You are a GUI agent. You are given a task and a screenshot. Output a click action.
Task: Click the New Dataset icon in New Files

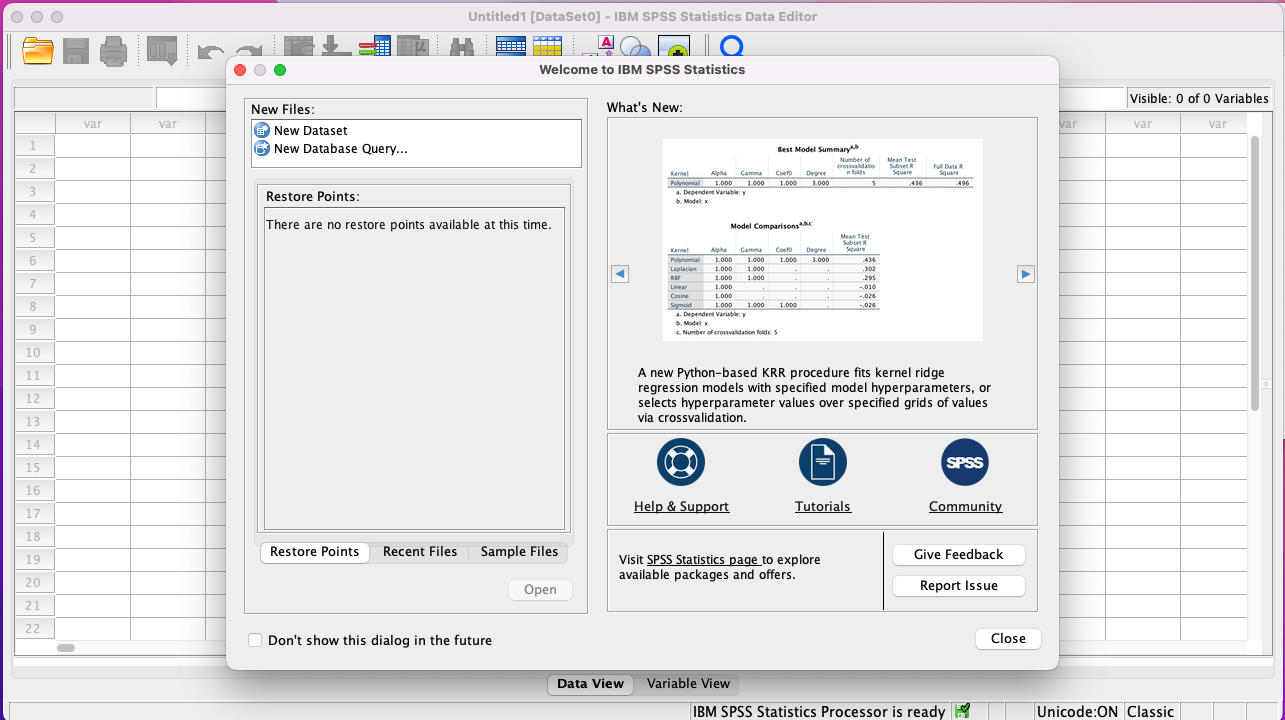click(262, 130)
